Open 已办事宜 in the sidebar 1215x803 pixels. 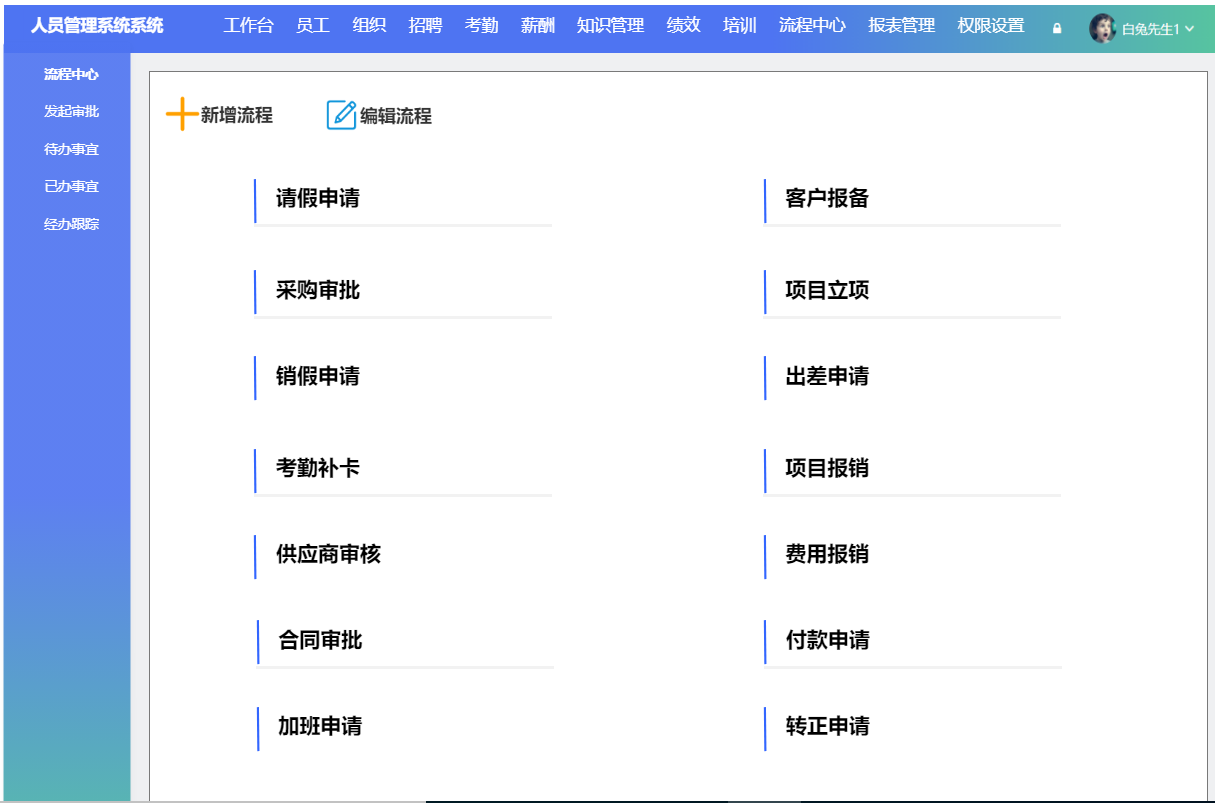[66, 185]
